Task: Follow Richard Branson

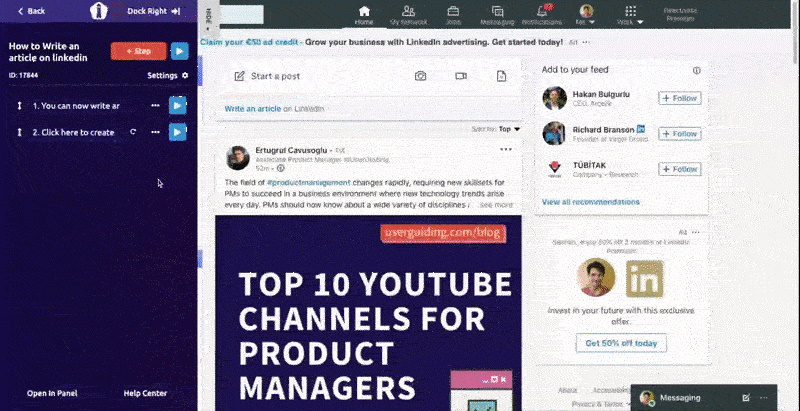Action: click(679, 133)
